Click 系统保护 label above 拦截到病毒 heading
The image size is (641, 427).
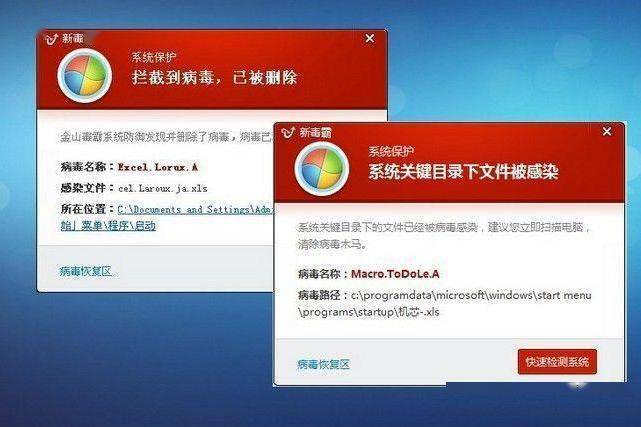pos(154,57)
